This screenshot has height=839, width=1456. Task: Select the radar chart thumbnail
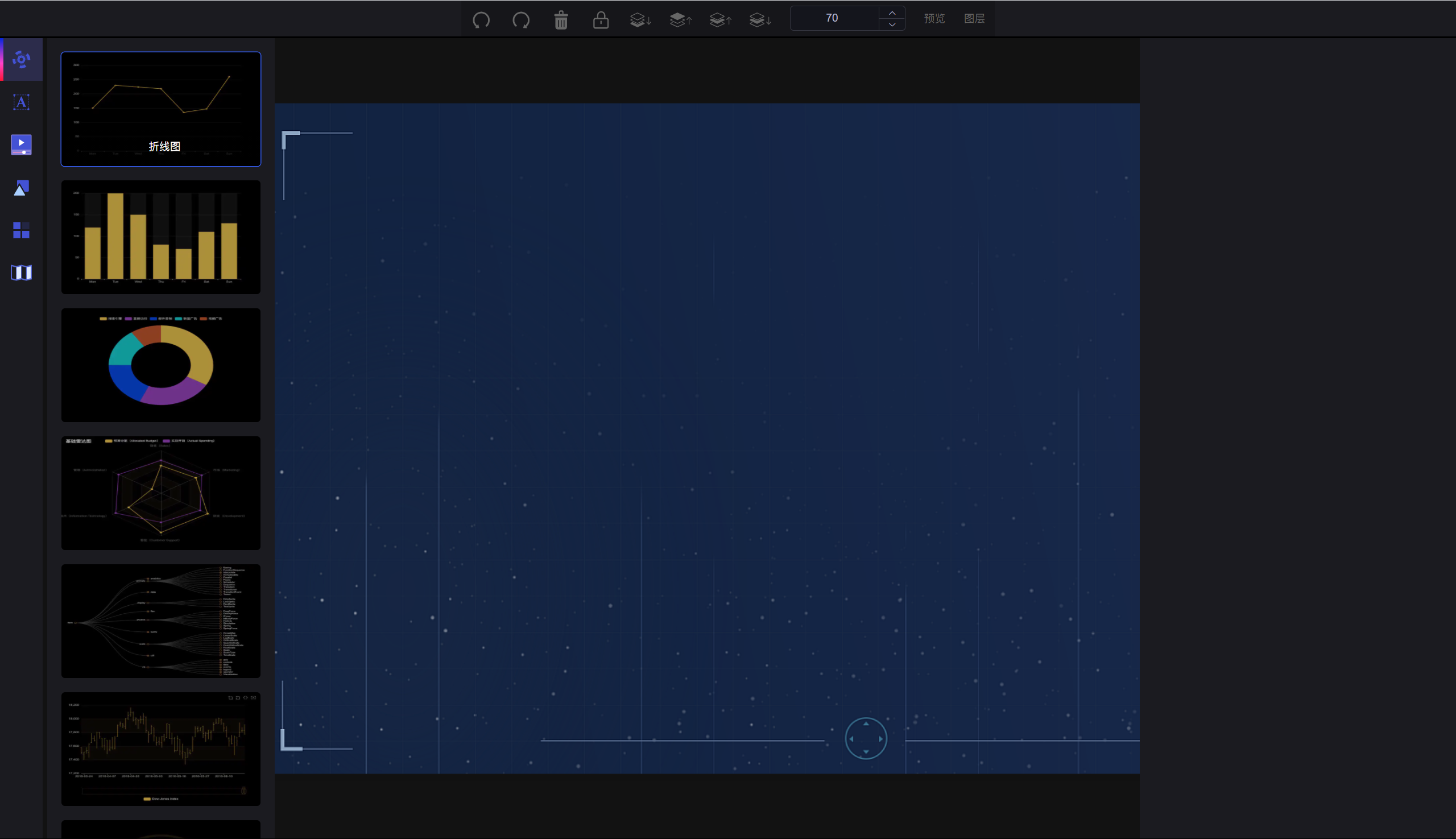point(161,493)
